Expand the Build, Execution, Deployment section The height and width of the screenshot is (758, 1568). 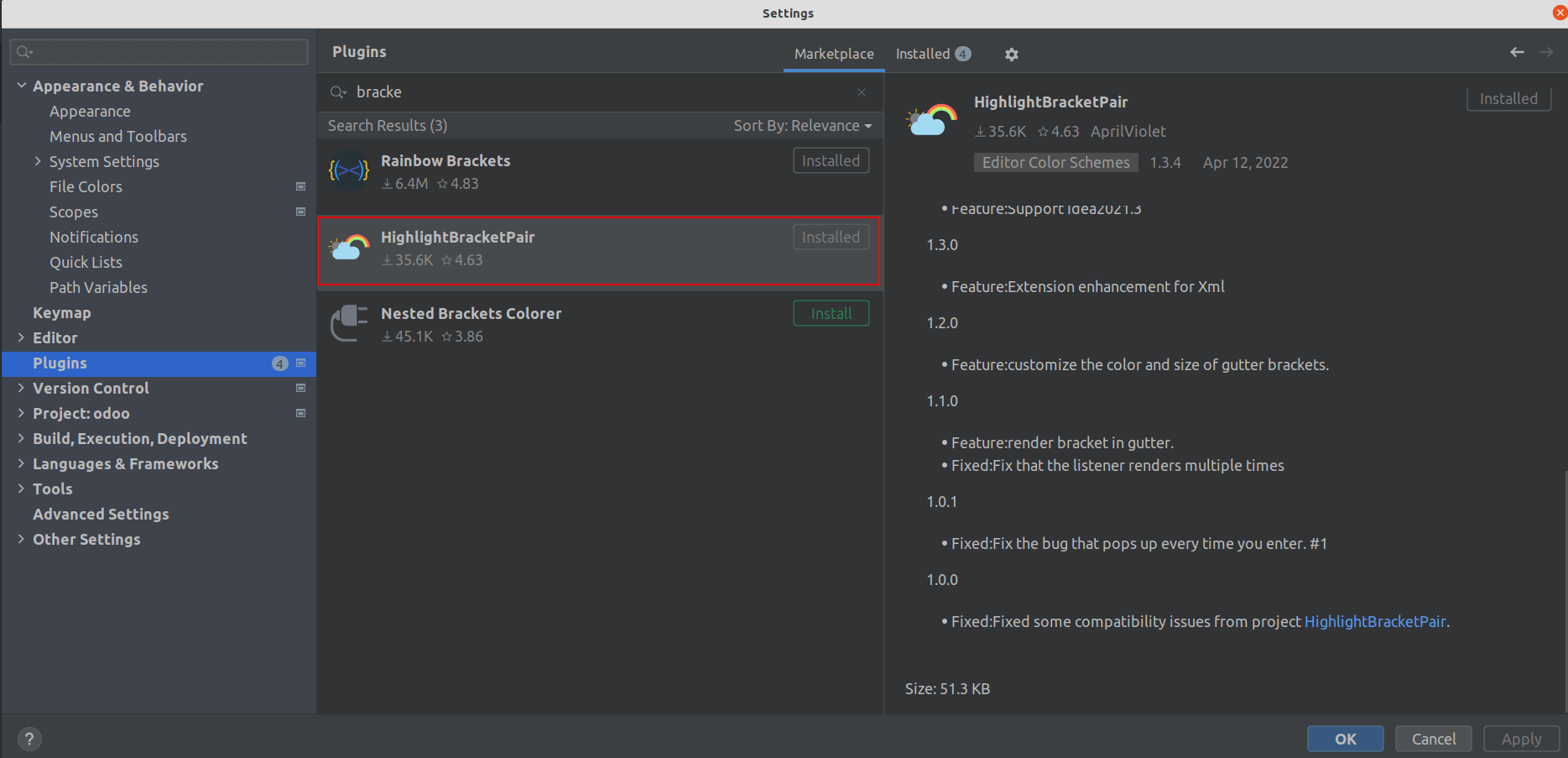coord(22,438)
